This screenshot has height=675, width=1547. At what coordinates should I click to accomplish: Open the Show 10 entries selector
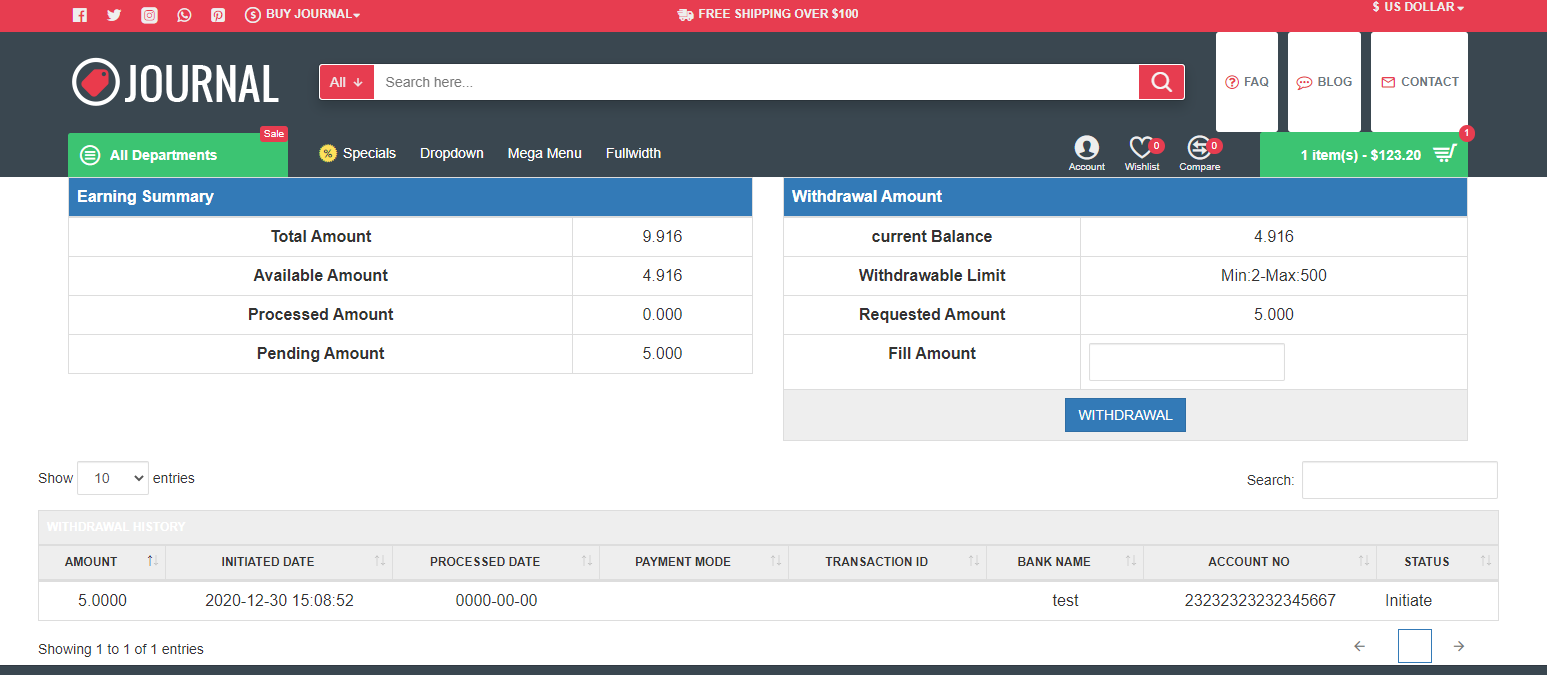point(112,478)
